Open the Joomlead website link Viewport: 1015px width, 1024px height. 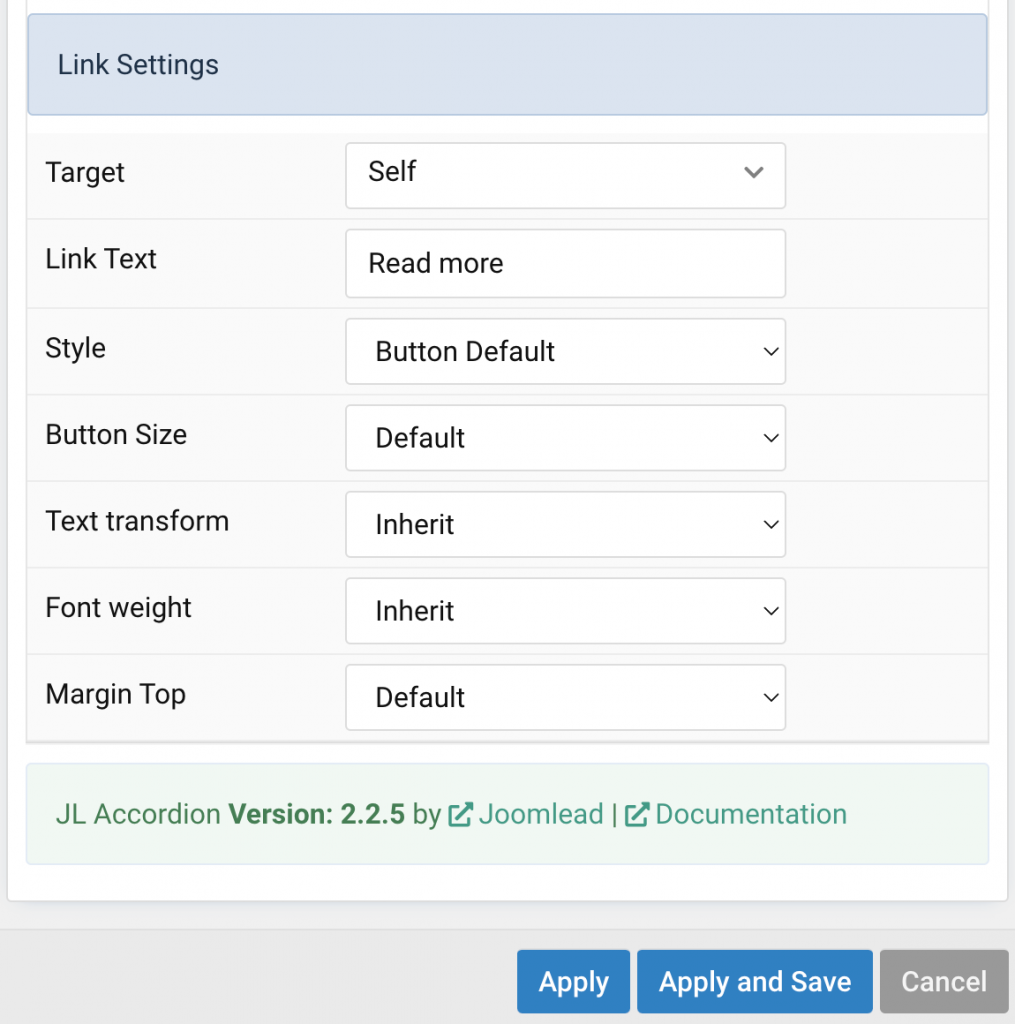(540, 814)
